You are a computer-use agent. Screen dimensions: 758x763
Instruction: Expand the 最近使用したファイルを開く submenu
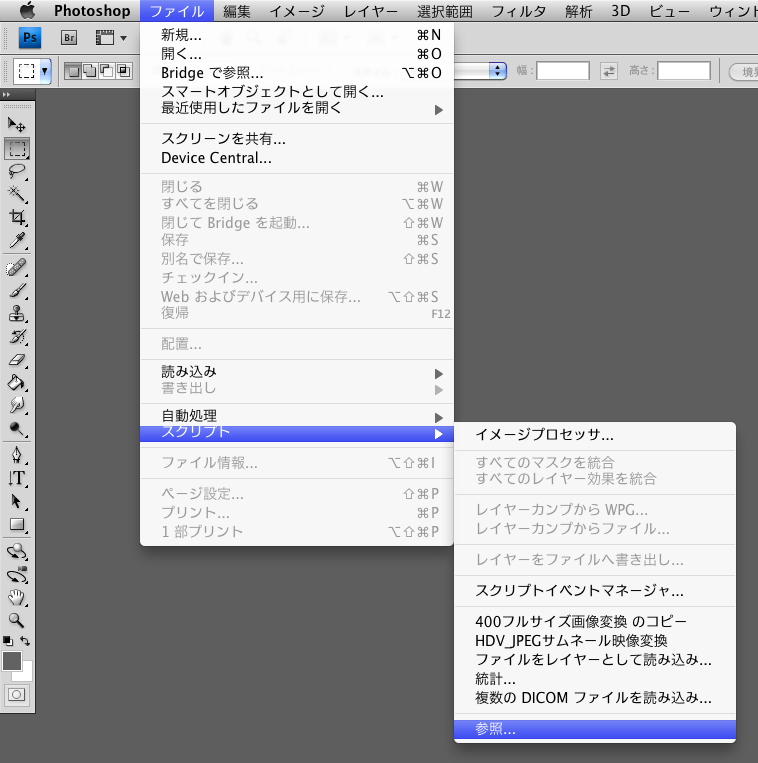[297, 109]
